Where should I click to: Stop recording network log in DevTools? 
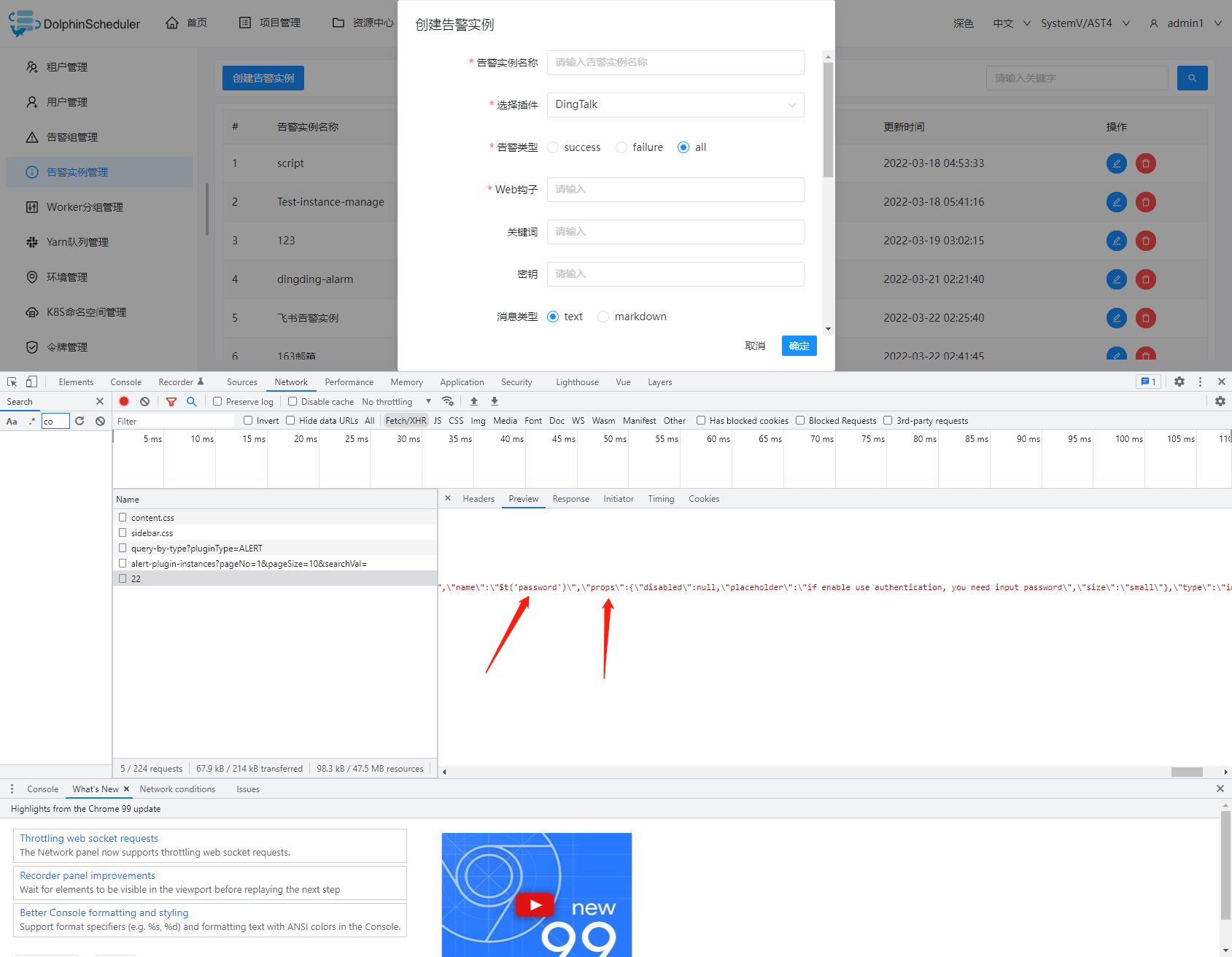[x=123, y=401]
